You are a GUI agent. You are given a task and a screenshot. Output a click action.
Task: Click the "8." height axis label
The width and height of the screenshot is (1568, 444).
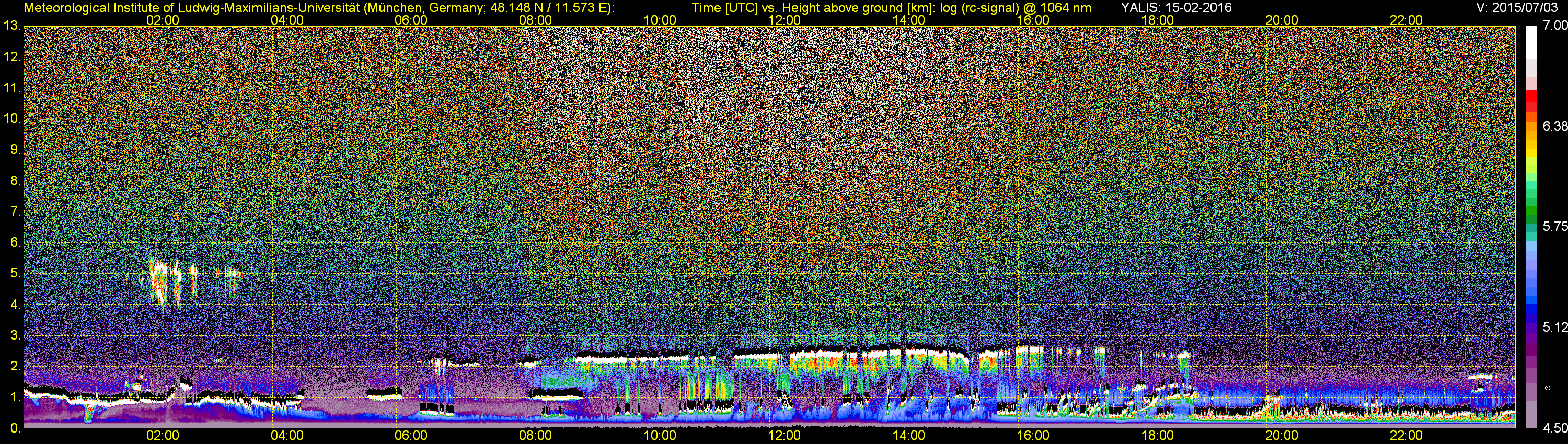point(15,181)
